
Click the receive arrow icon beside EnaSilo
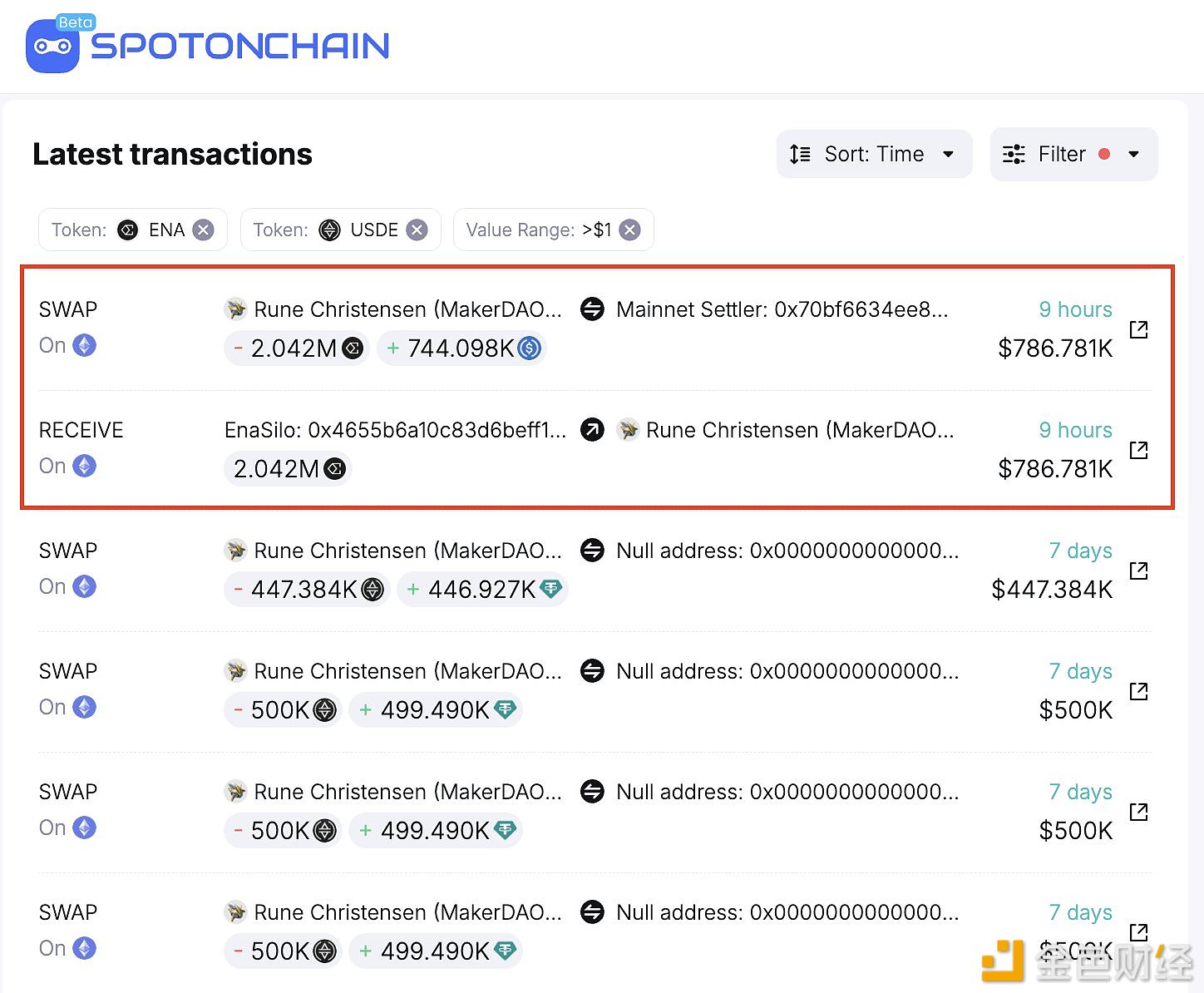point(592,430)
